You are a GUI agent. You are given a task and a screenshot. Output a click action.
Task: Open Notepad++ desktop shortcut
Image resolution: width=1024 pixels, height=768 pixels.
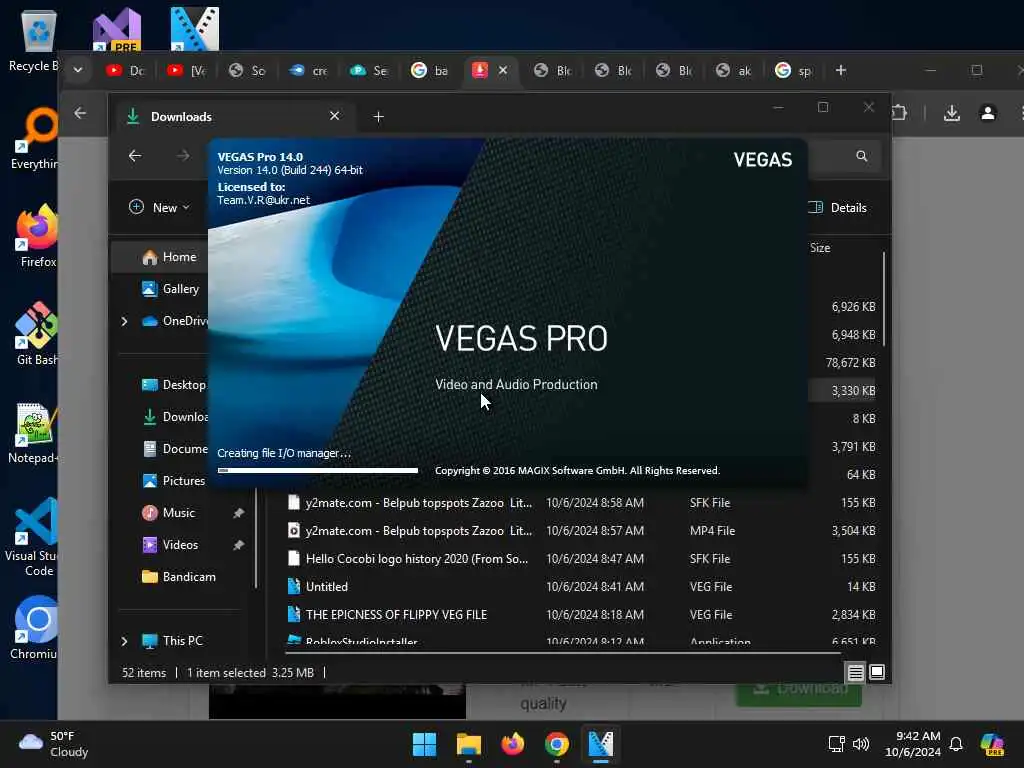(36, 433)
